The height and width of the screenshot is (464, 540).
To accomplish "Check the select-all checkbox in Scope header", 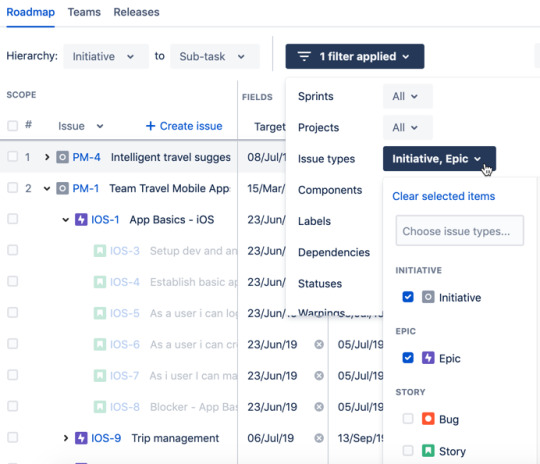I will 13,126.
